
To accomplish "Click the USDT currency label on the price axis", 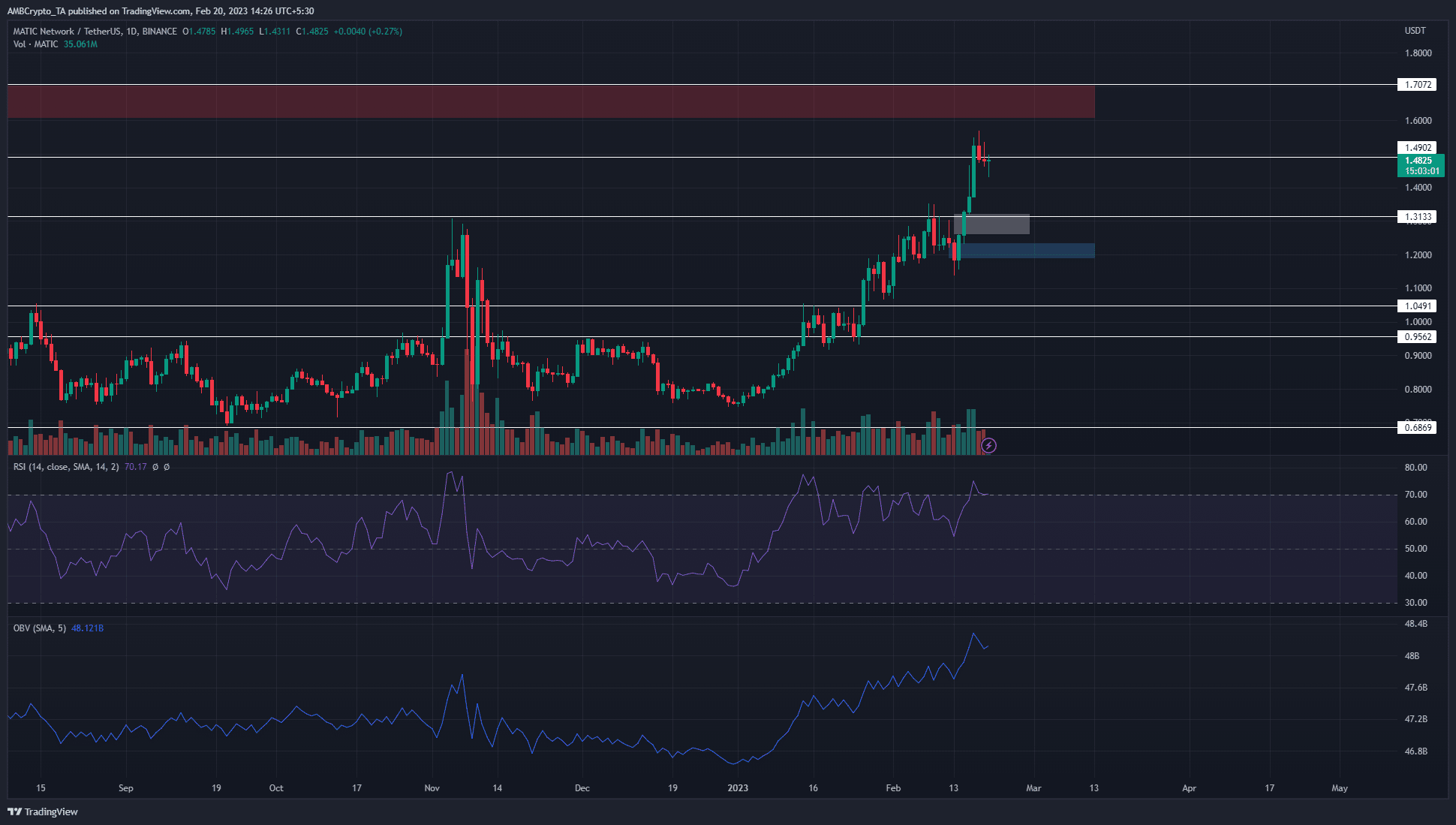I will tap(1415, 31).
